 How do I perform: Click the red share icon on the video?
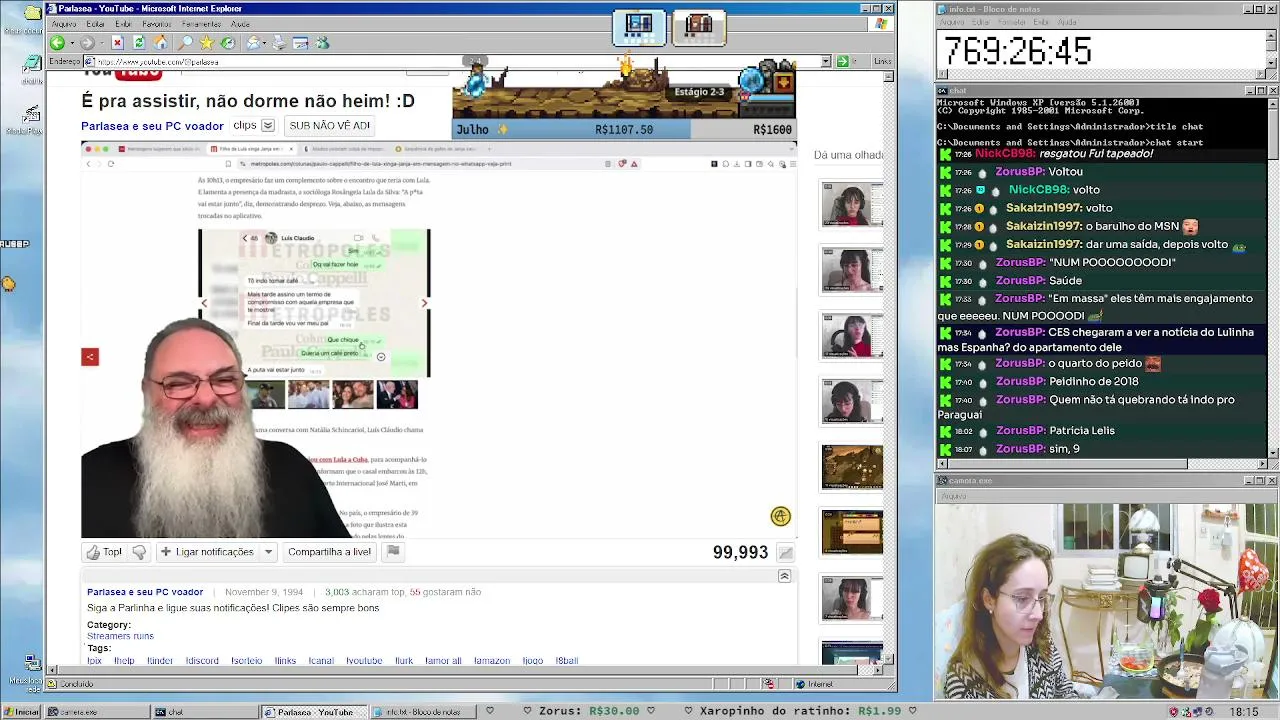90,357
